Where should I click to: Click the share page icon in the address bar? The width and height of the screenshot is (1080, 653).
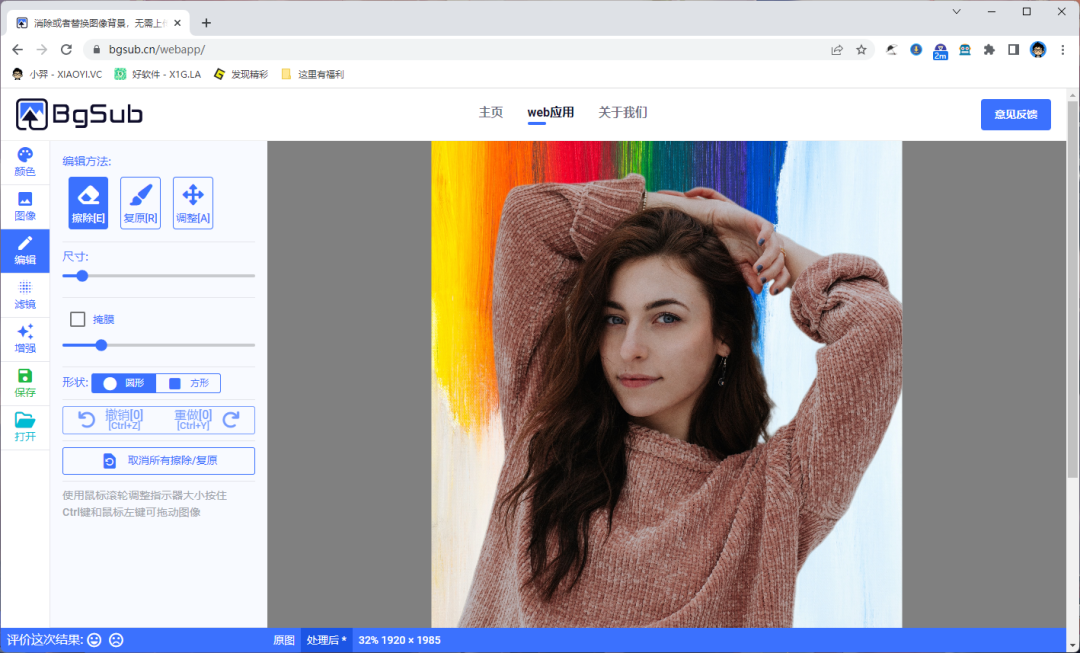pyautogui.click(x=837, y=50)
